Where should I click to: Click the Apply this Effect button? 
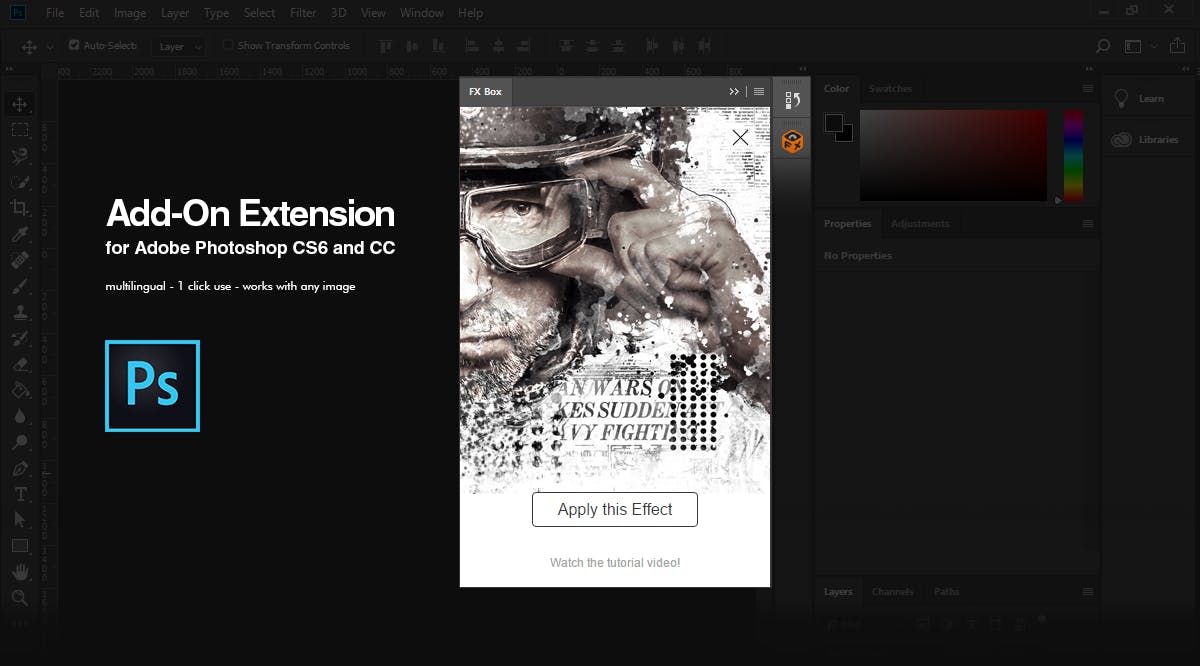pyautogui.click(x=614, y=509)
